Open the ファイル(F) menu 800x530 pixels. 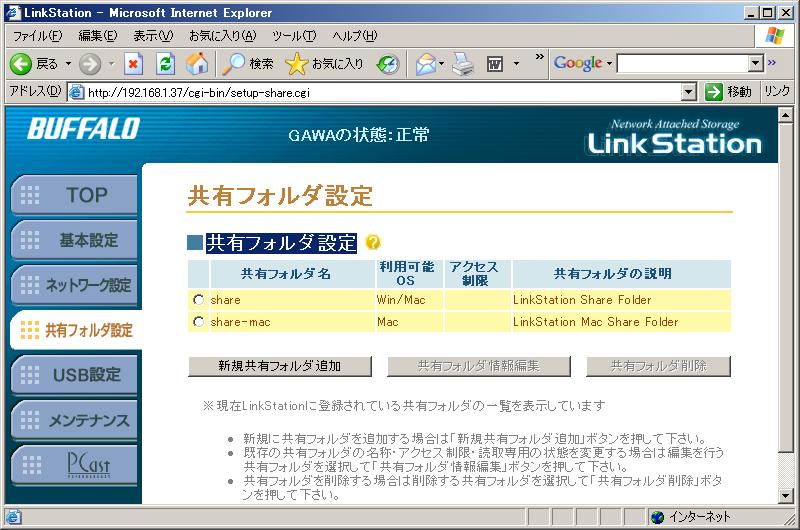[37, 36]
